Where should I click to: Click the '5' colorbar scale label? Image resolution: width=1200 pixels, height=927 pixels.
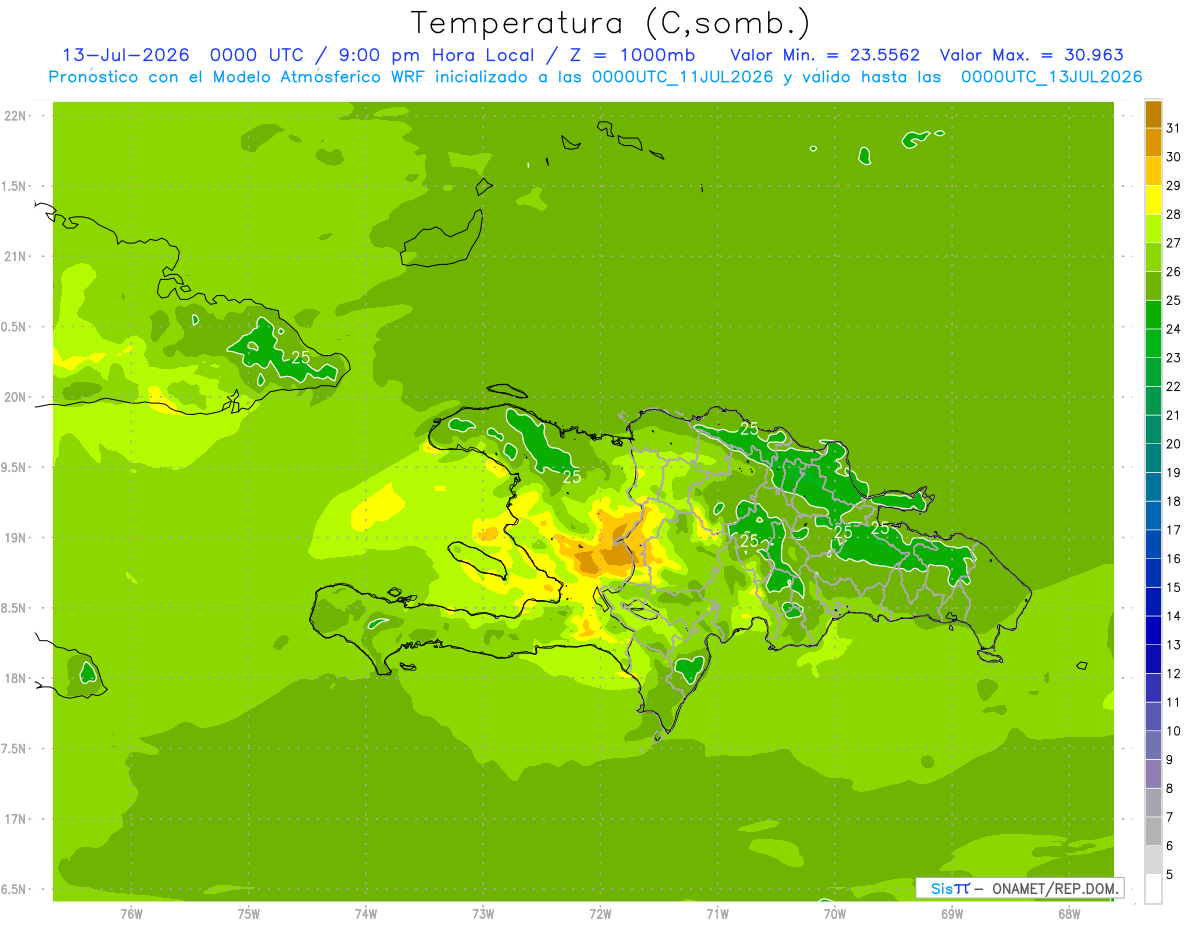[x=1170, y=875]
